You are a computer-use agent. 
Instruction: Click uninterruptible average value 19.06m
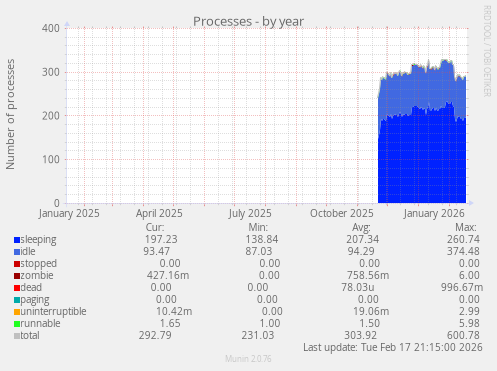click(x=371, y=311)
